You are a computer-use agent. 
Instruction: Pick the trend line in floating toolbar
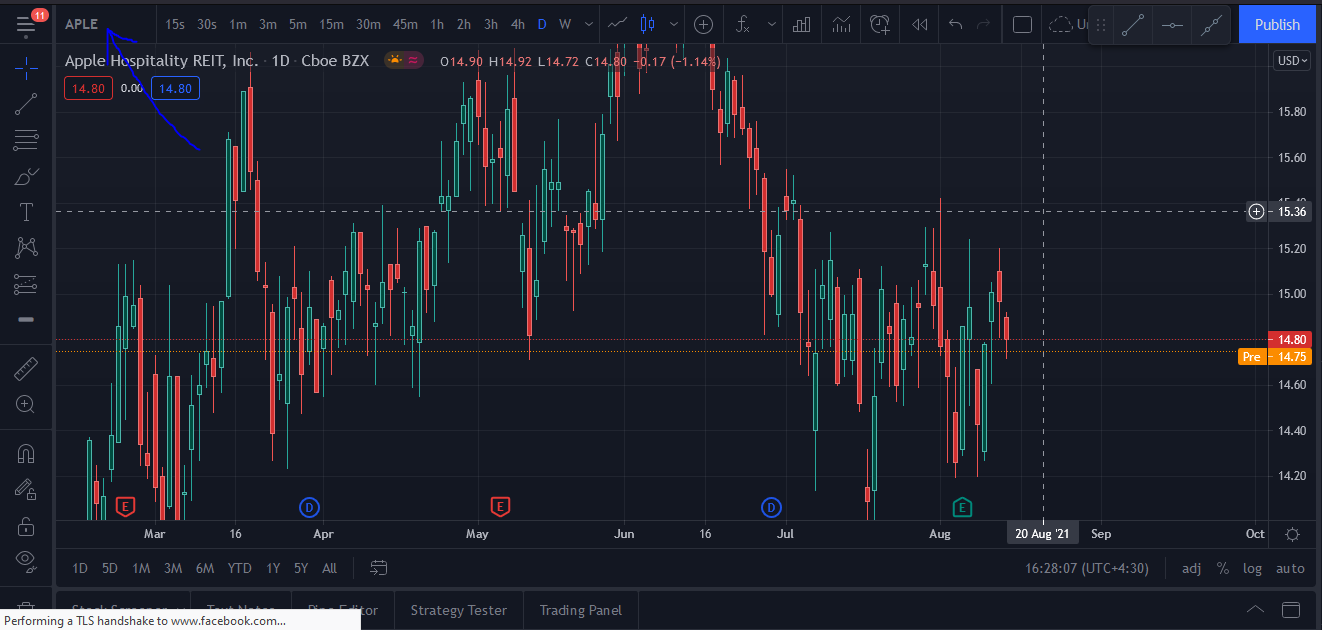click(1132, 26)
